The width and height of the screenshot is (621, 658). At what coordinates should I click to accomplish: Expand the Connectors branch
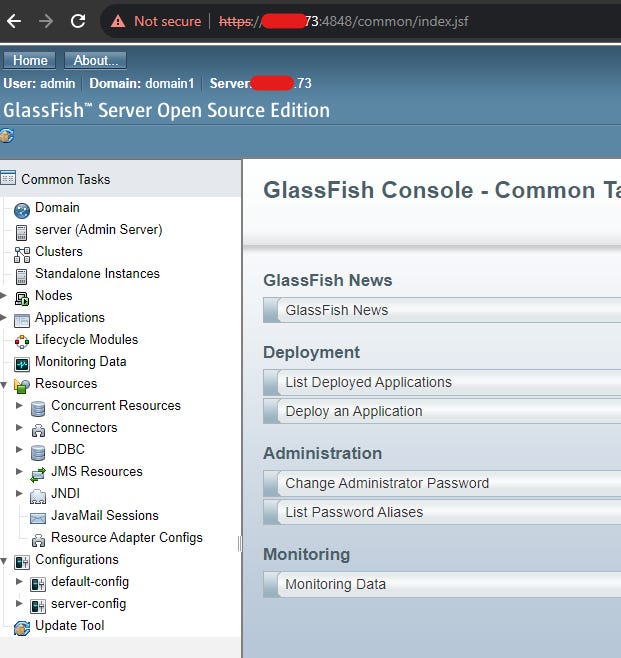[x=19, y=427]
